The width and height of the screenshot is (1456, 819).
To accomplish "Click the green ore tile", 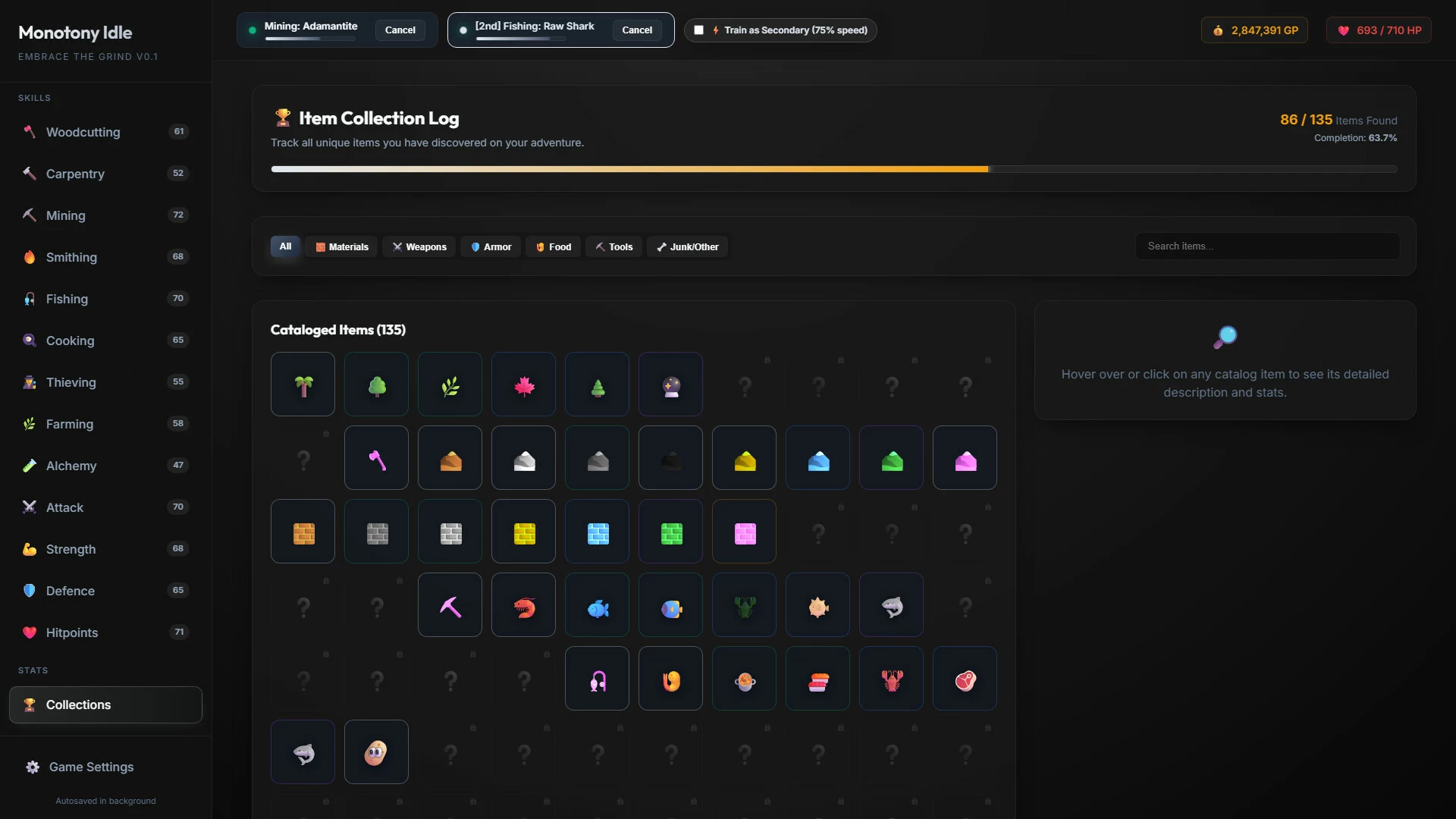I will (x=891, y=457).
